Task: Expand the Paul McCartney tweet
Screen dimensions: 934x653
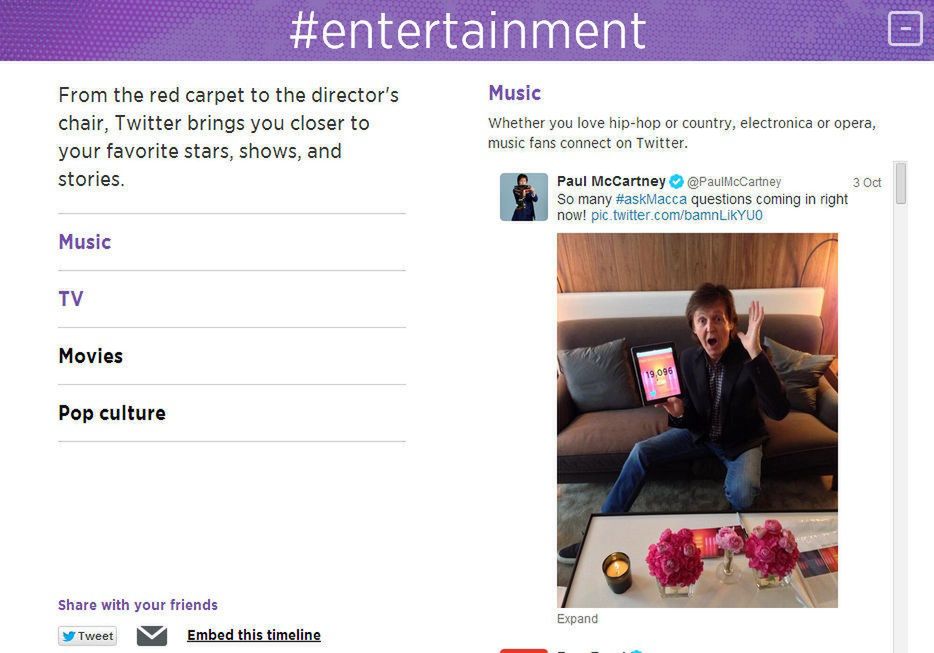Action: click(577, 619)
